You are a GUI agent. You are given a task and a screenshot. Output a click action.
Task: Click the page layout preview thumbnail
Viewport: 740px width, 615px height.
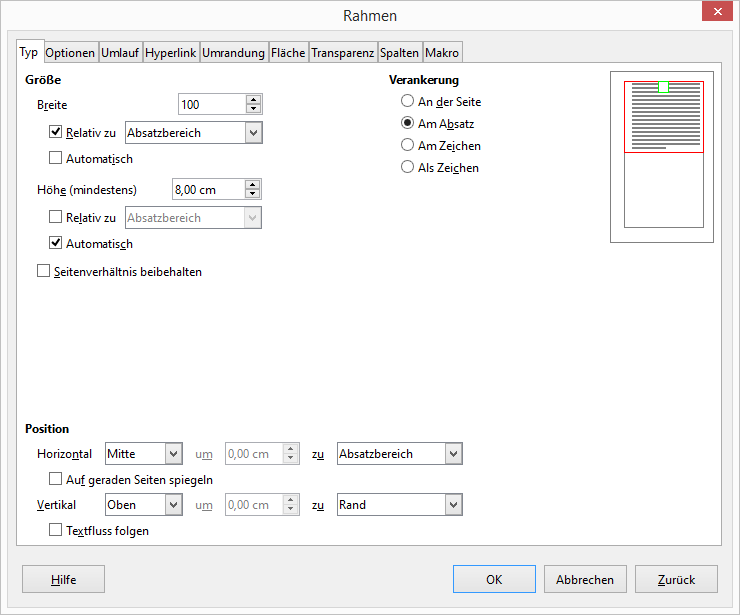662,157
